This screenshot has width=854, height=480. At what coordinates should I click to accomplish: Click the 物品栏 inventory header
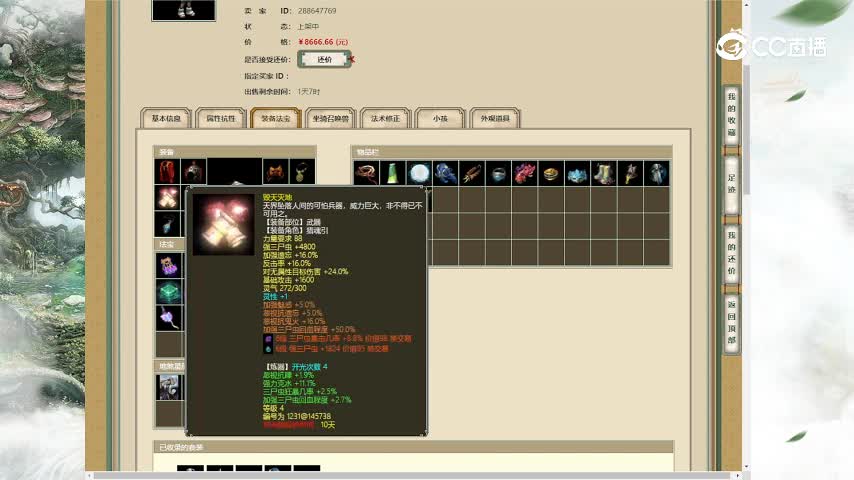click(511, 152)
